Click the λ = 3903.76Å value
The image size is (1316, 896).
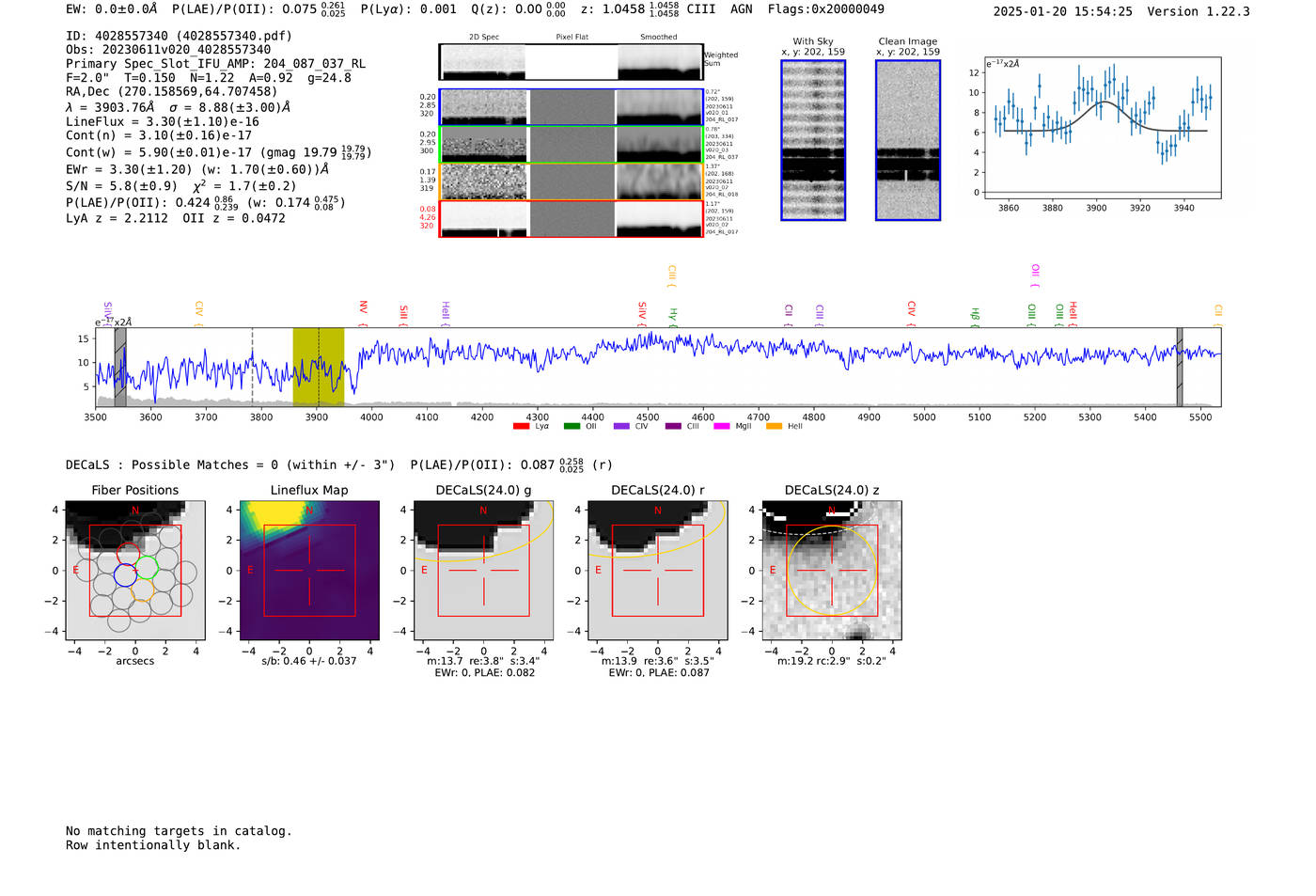click(x=110, y=107)
